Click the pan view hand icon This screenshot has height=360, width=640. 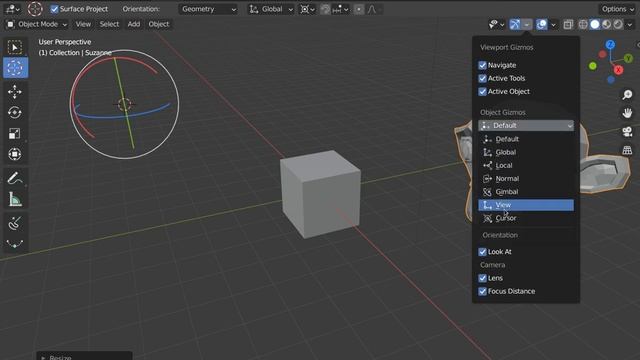627,113
